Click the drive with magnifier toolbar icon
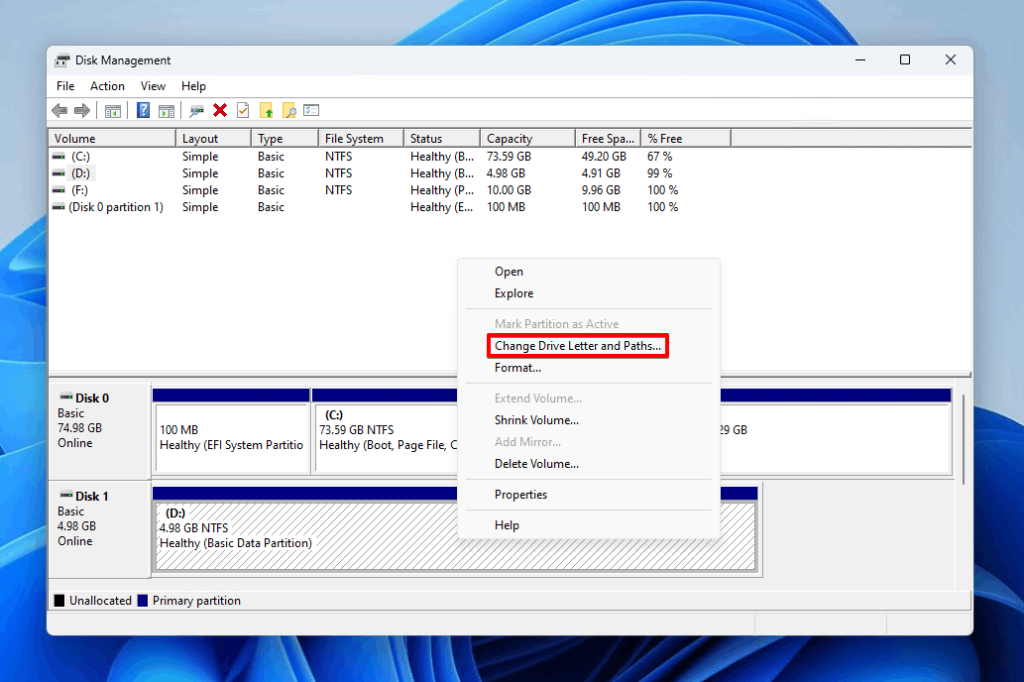The height and width of the screenshot is (682, 1024). tap(196, 111)
